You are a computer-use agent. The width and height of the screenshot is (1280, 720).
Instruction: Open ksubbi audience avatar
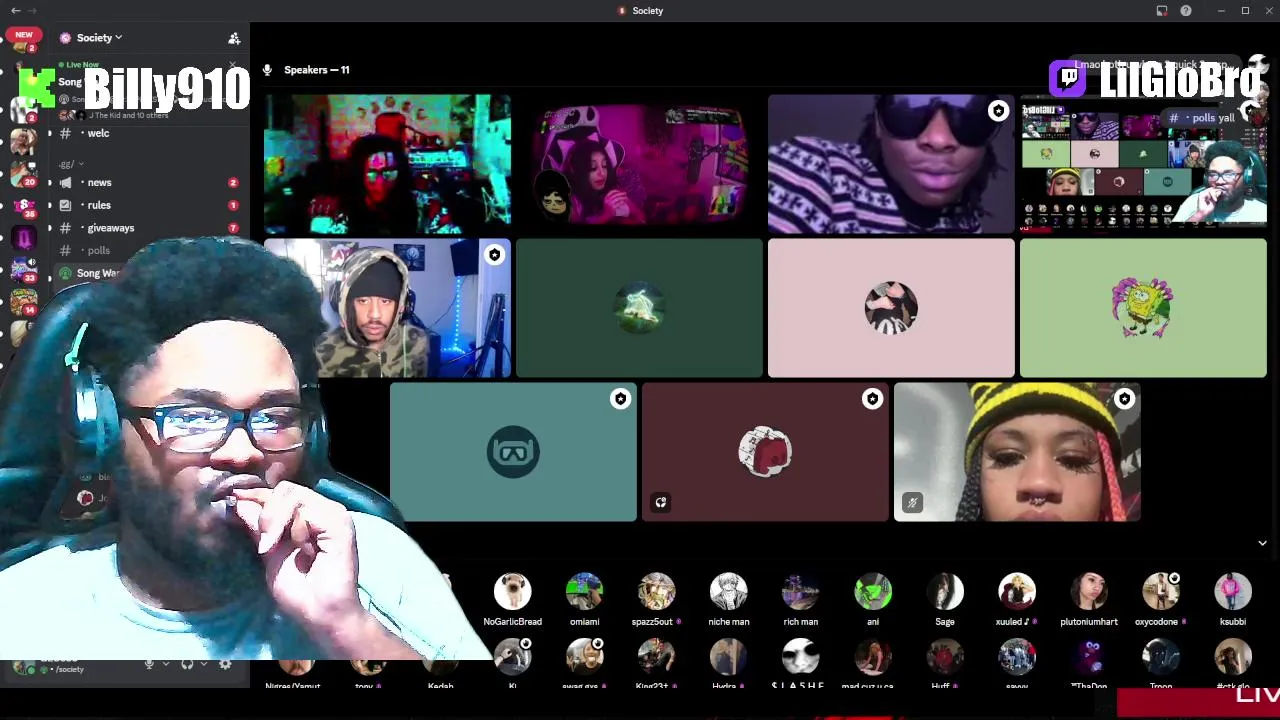[1233, 591]
